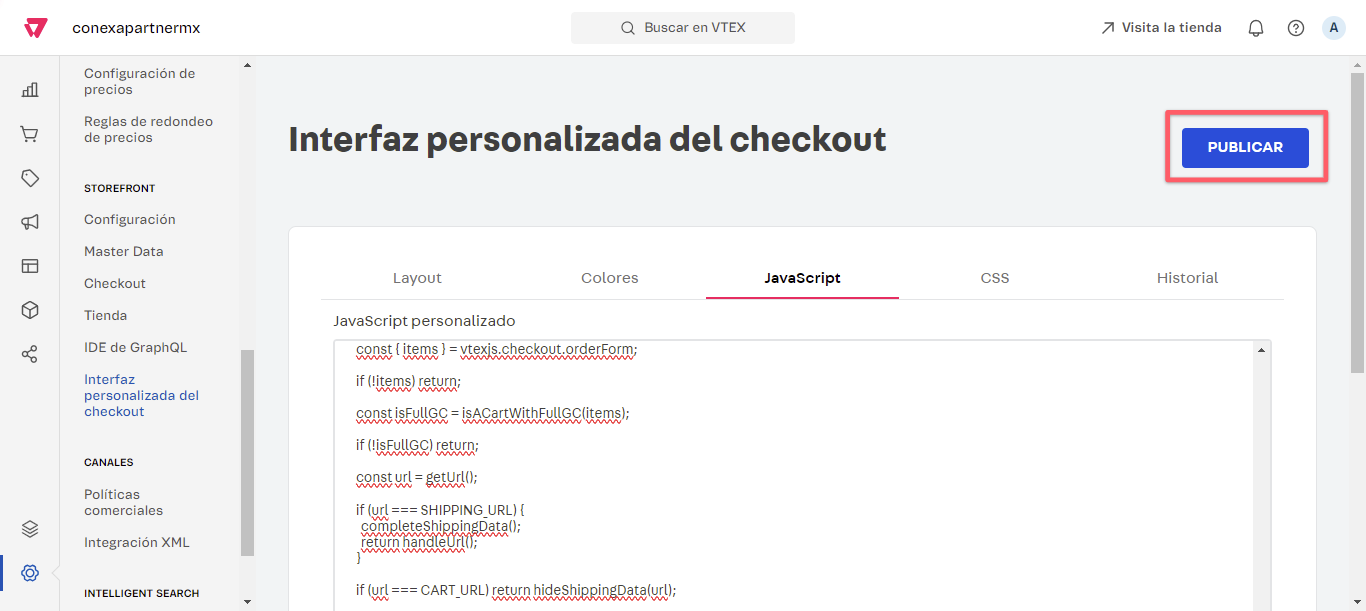1366x611 pixels.
Task: Open the megaphone marketing icon
Action: pyautogui.click(x=30, y=222)
